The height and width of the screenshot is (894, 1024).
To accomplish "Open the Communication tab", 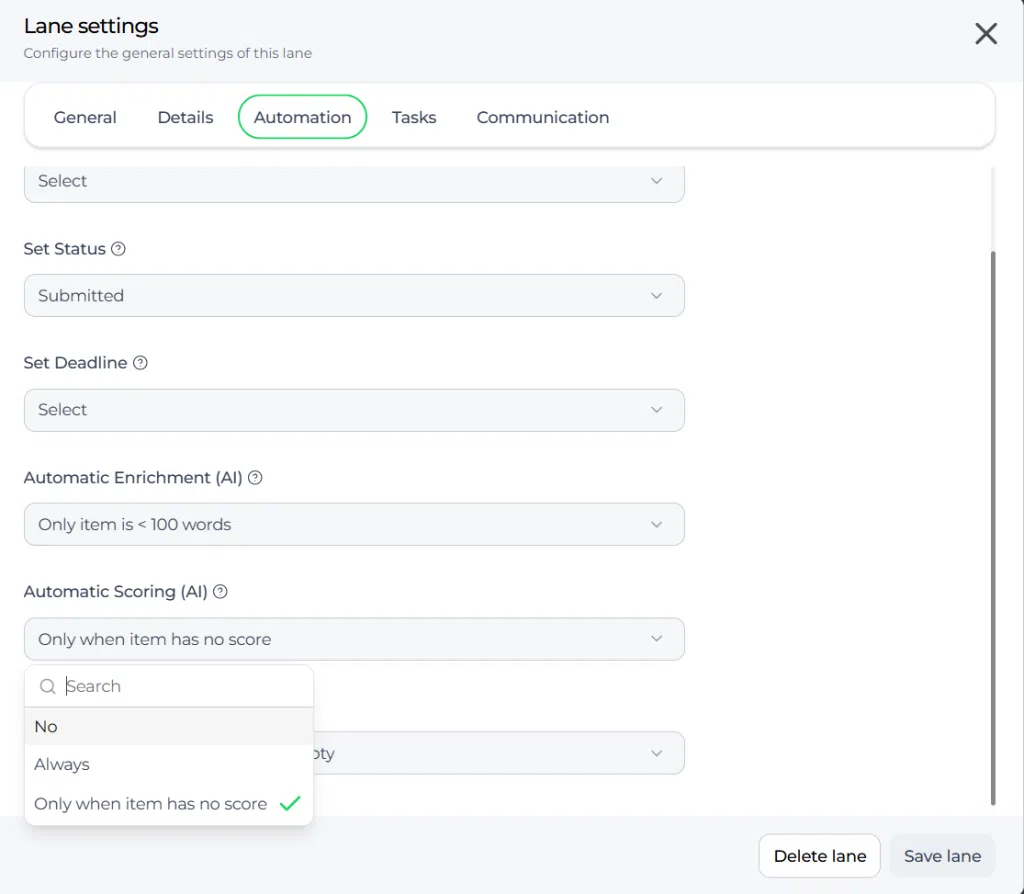I will pyautogui.click(x=543, y=118).
